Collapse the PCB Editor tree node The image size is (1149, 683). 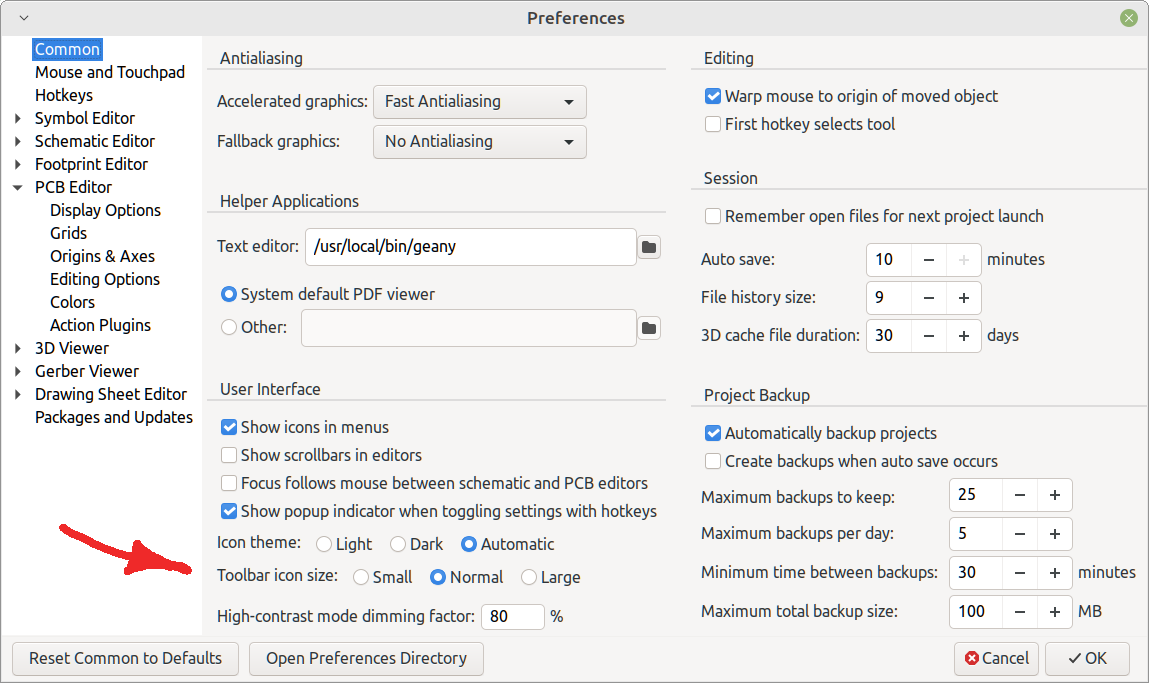(18, 188)
